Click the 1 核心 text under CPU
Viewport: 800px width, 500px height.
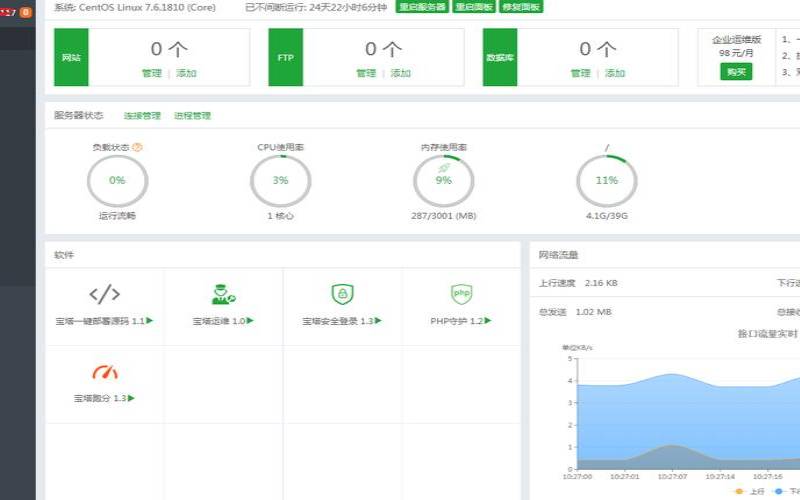281,216
